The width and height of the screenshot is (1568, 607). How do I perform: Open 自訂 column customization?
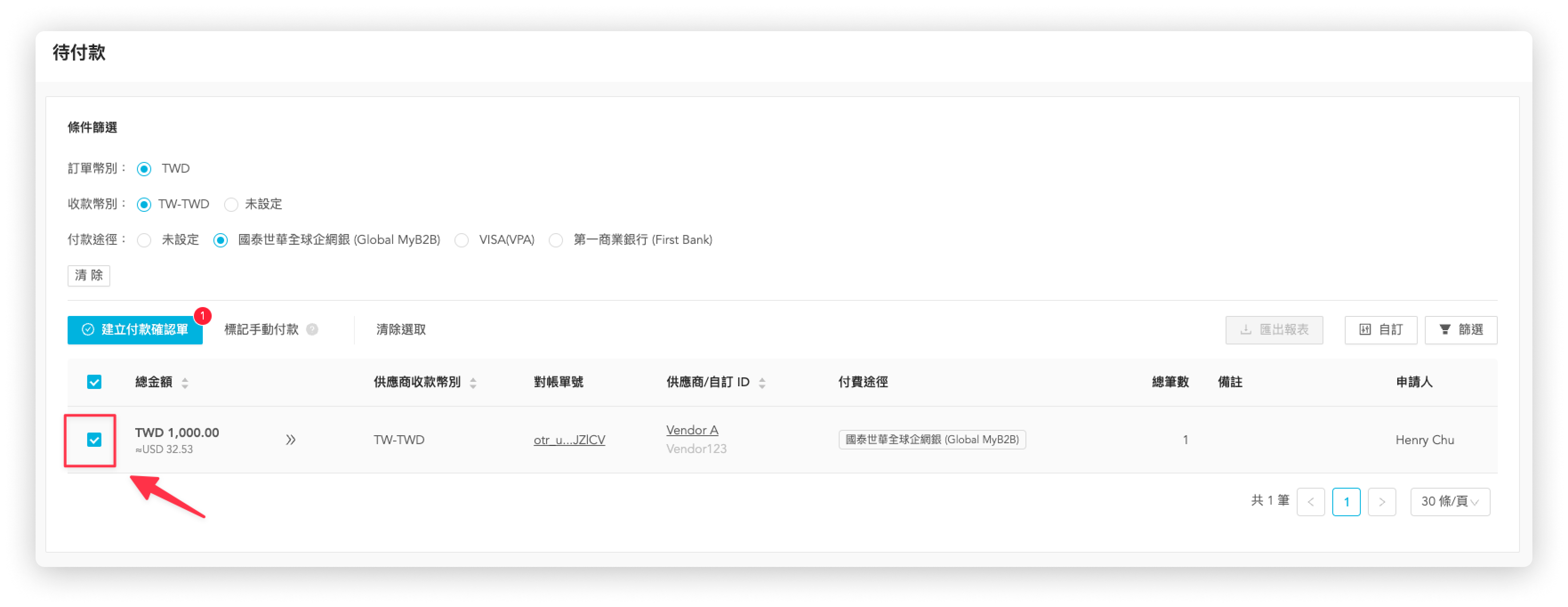pos(1380,329)
